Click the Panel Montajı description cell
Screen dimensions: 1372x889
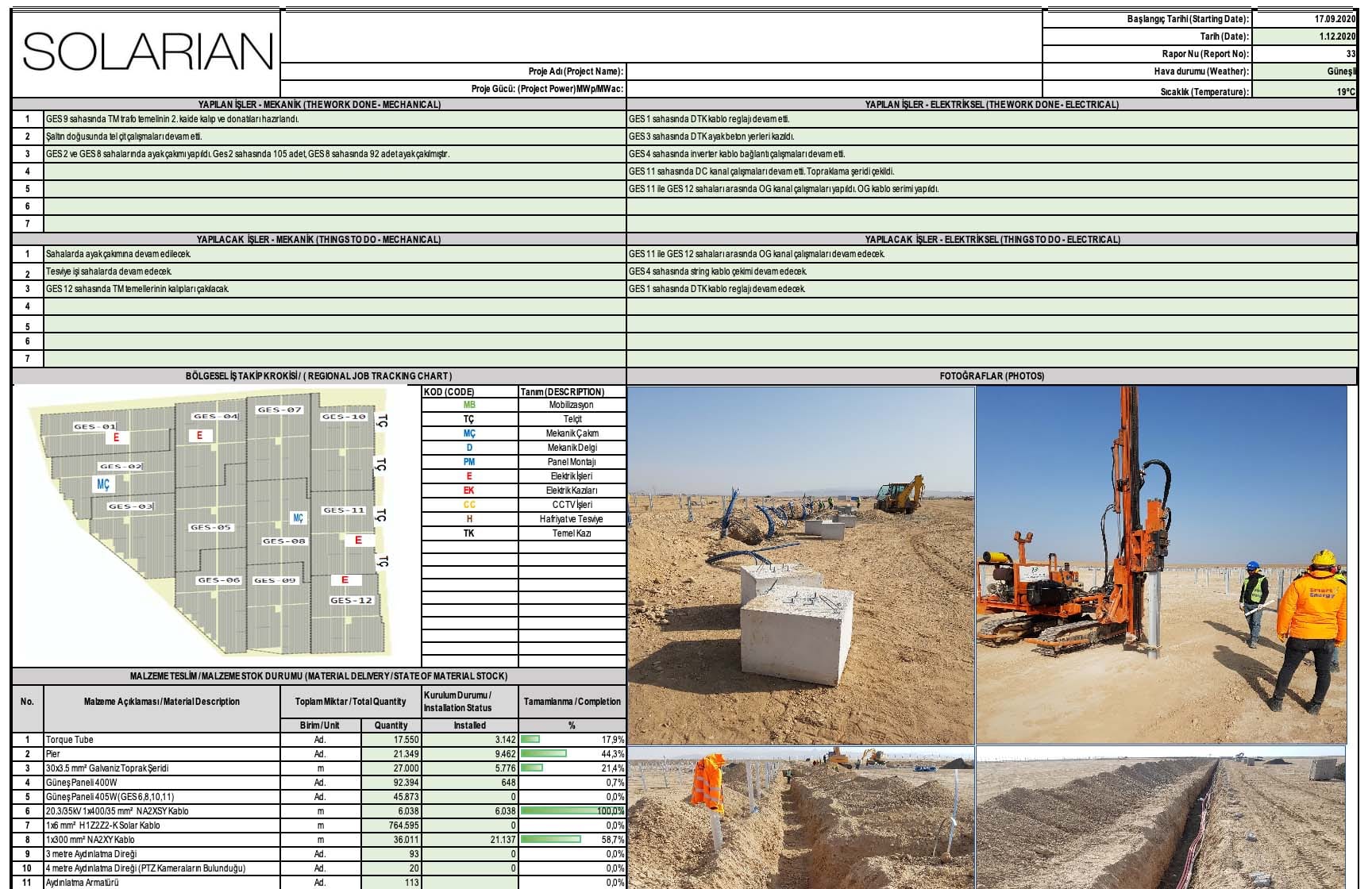coord(572,462)
